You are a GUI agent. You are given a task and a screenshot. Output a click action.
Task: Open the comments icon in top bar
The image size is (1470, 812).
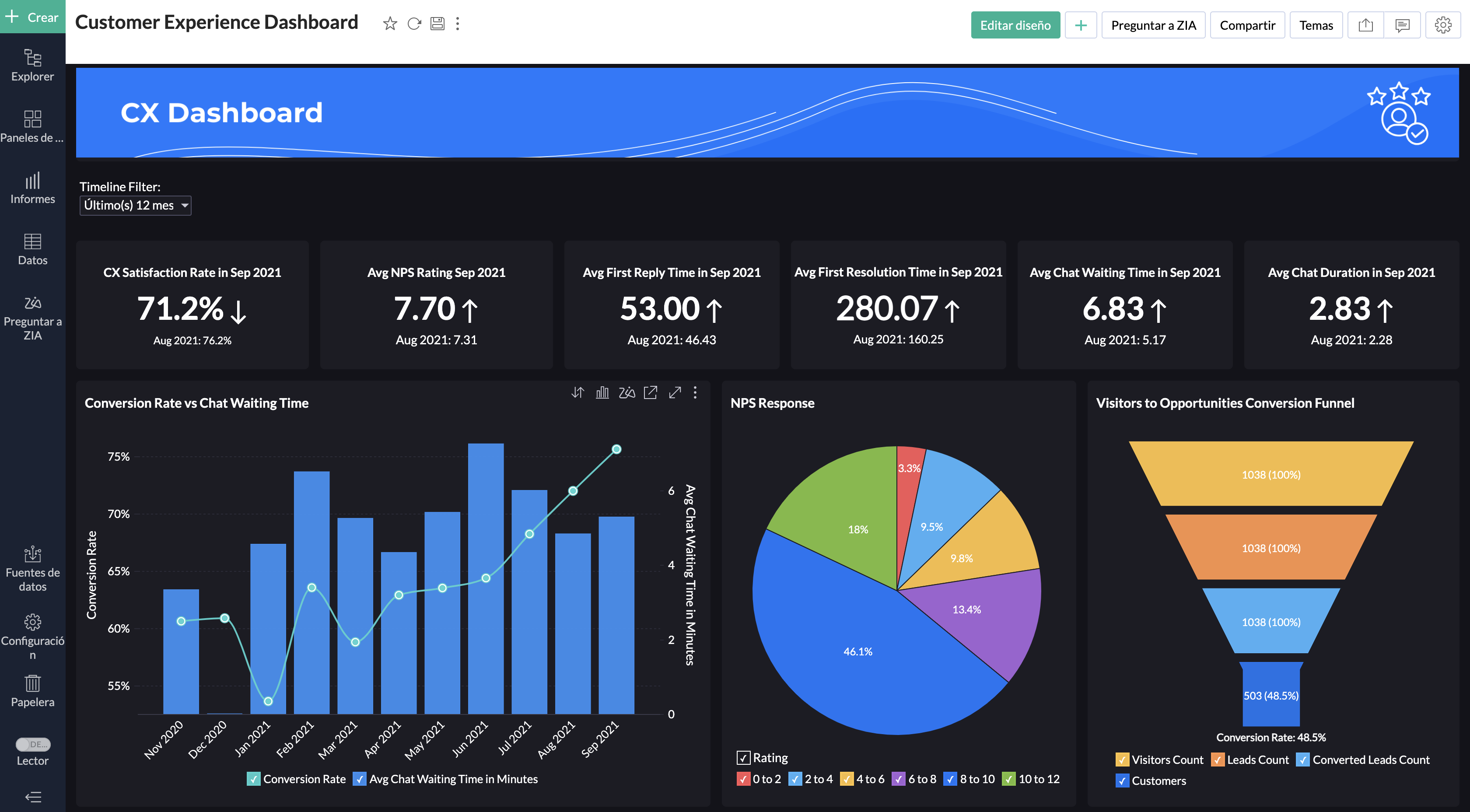click(1402, 25)
